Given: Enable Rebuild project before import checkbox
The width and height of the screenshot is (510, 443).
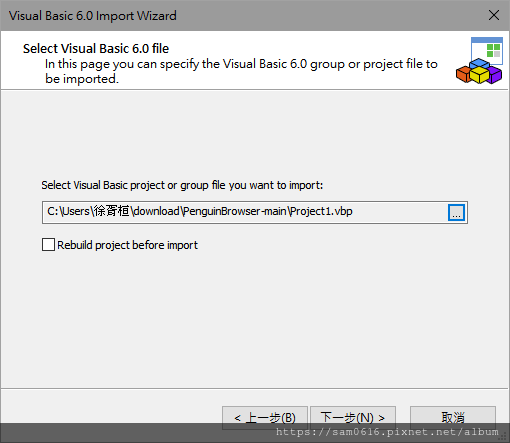Looking at the screenshot, I should pyautogui.click(x=48, y=244).
